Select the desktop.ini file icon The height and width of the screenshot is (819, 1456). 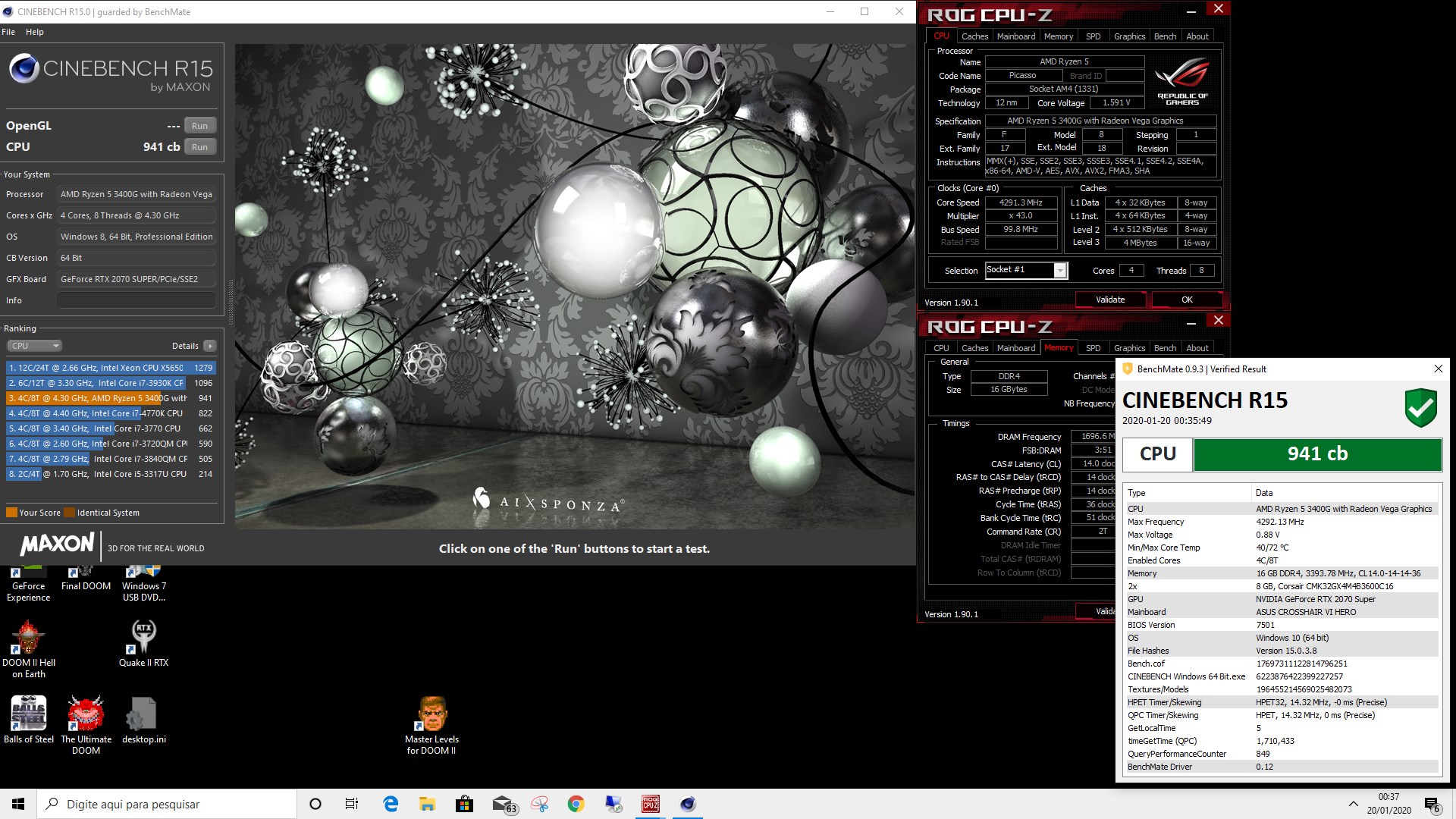coord(143,719)
